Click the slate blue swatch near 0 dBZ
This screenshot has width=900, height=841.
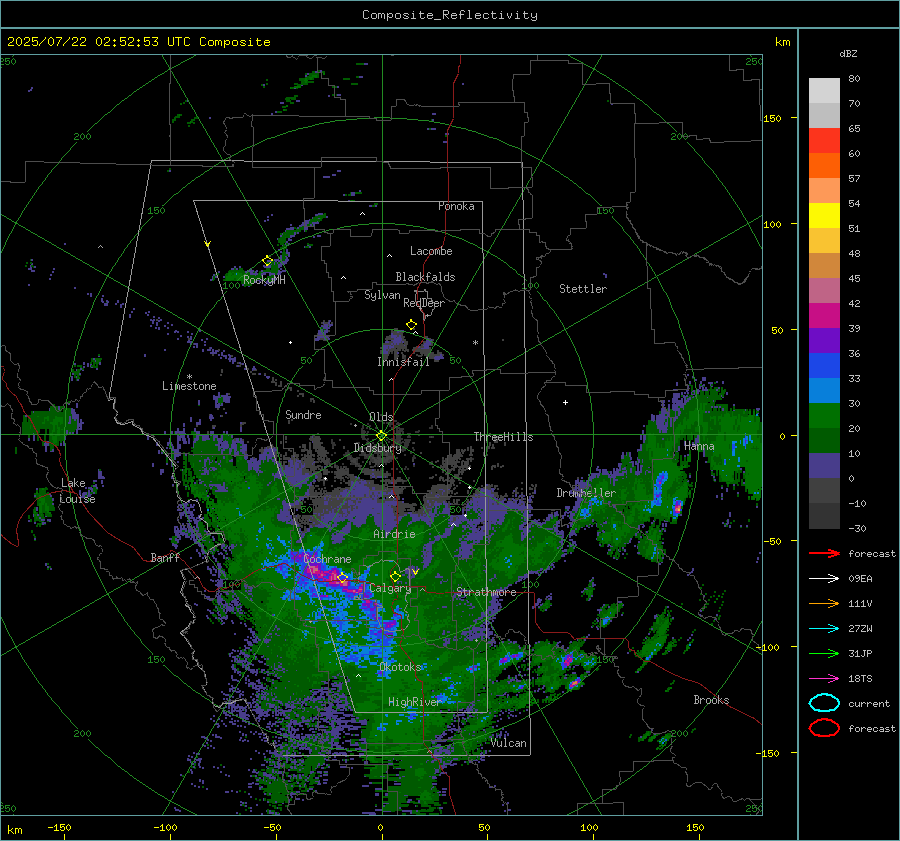pyautogui.click(x=824, y=466)
